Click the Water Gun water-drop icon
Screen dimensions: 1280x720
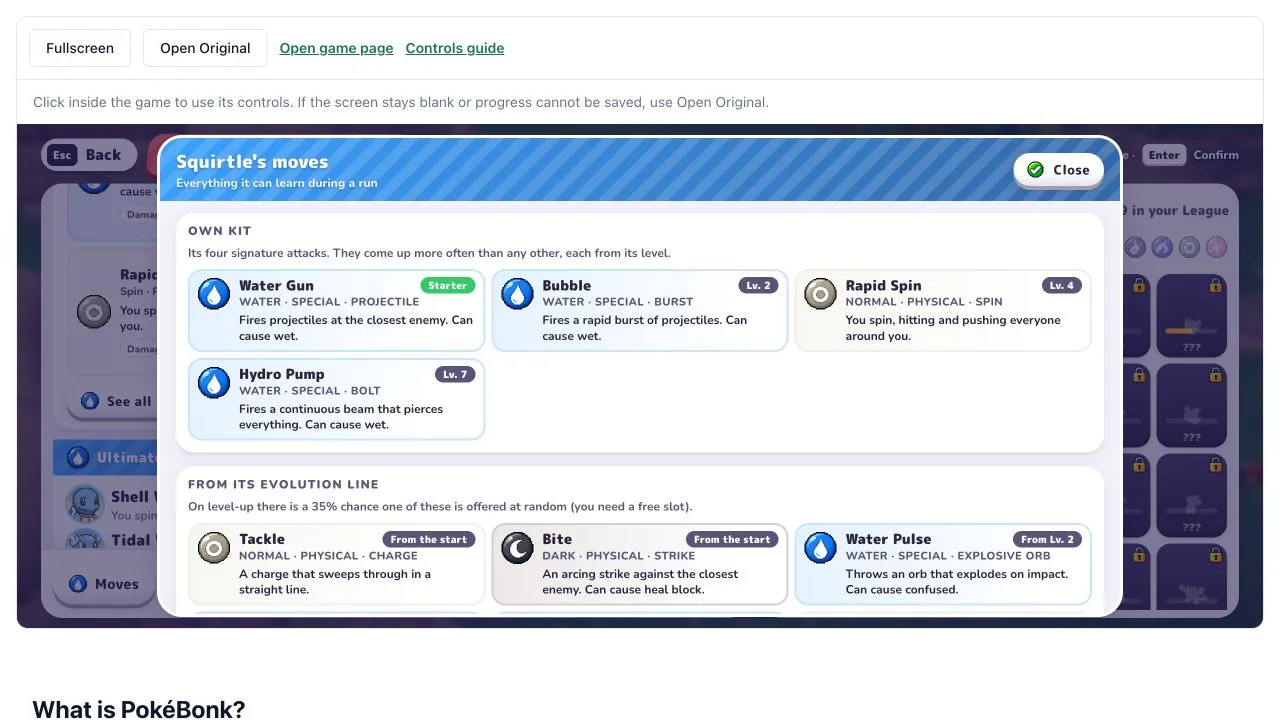pos(214,294)
